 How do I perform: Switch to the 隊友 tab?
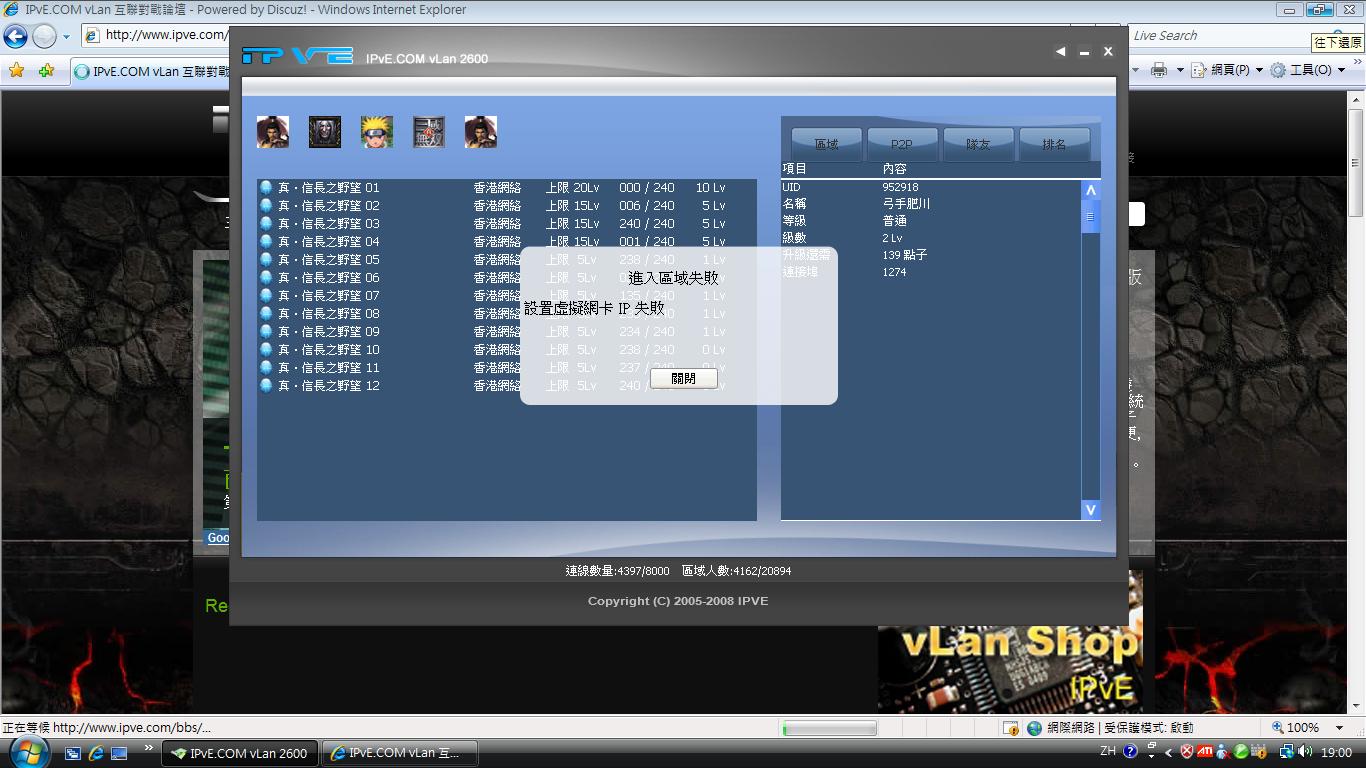[978, 144]
